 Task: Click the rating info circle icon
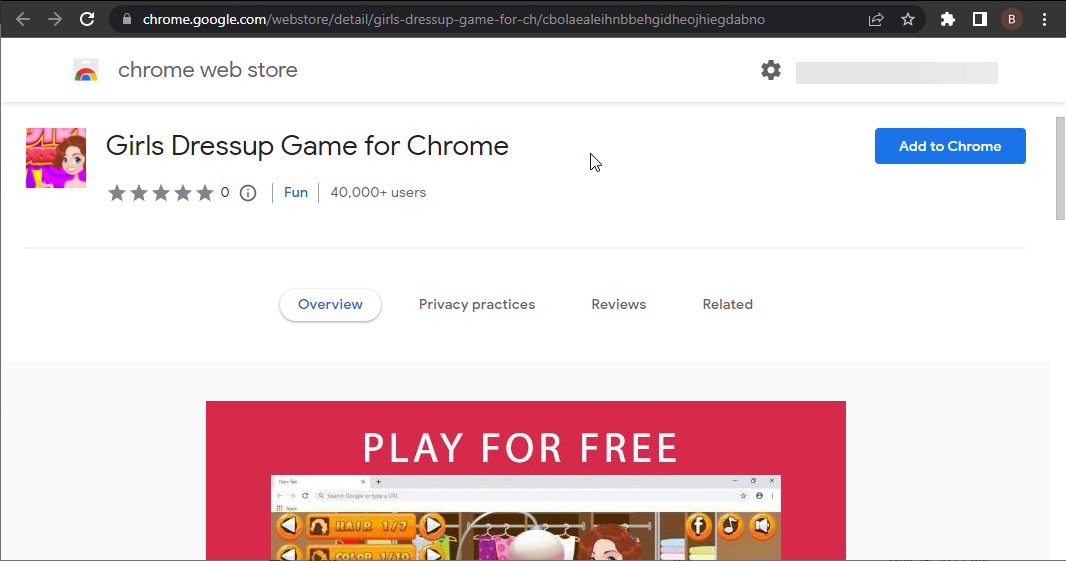click(x=248, y=193)
